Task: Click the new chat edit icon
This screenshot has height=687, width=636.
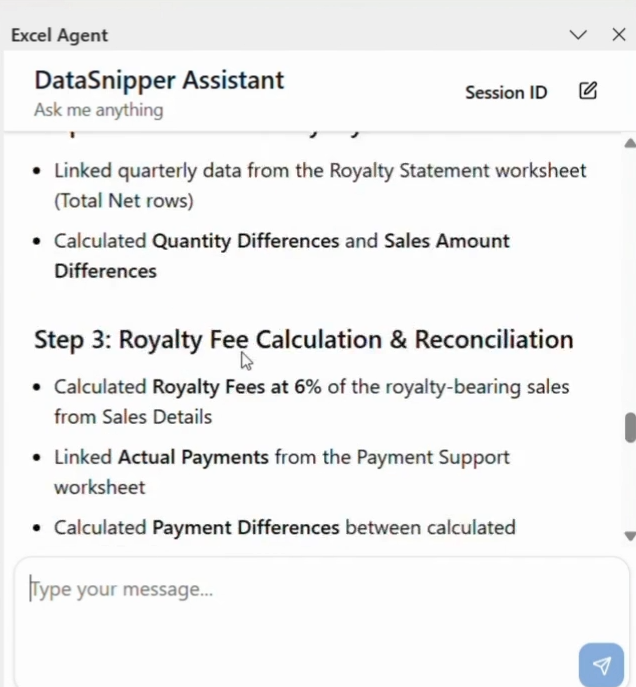Action: click(x=588, y=91)
